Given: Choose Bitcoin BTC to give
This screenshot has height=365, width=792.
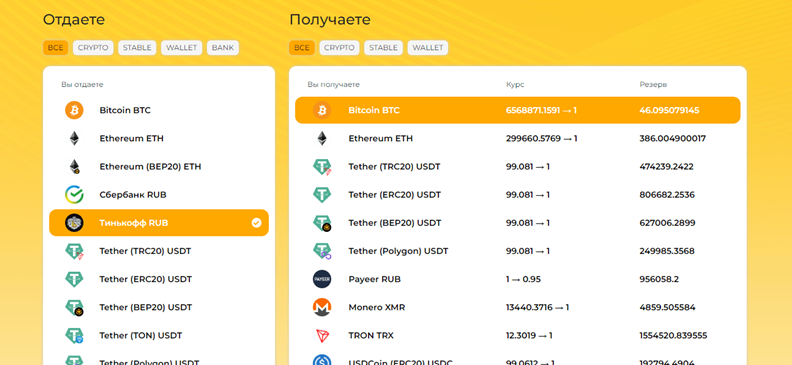Looking at the screenshot, I should coord(159,110).
